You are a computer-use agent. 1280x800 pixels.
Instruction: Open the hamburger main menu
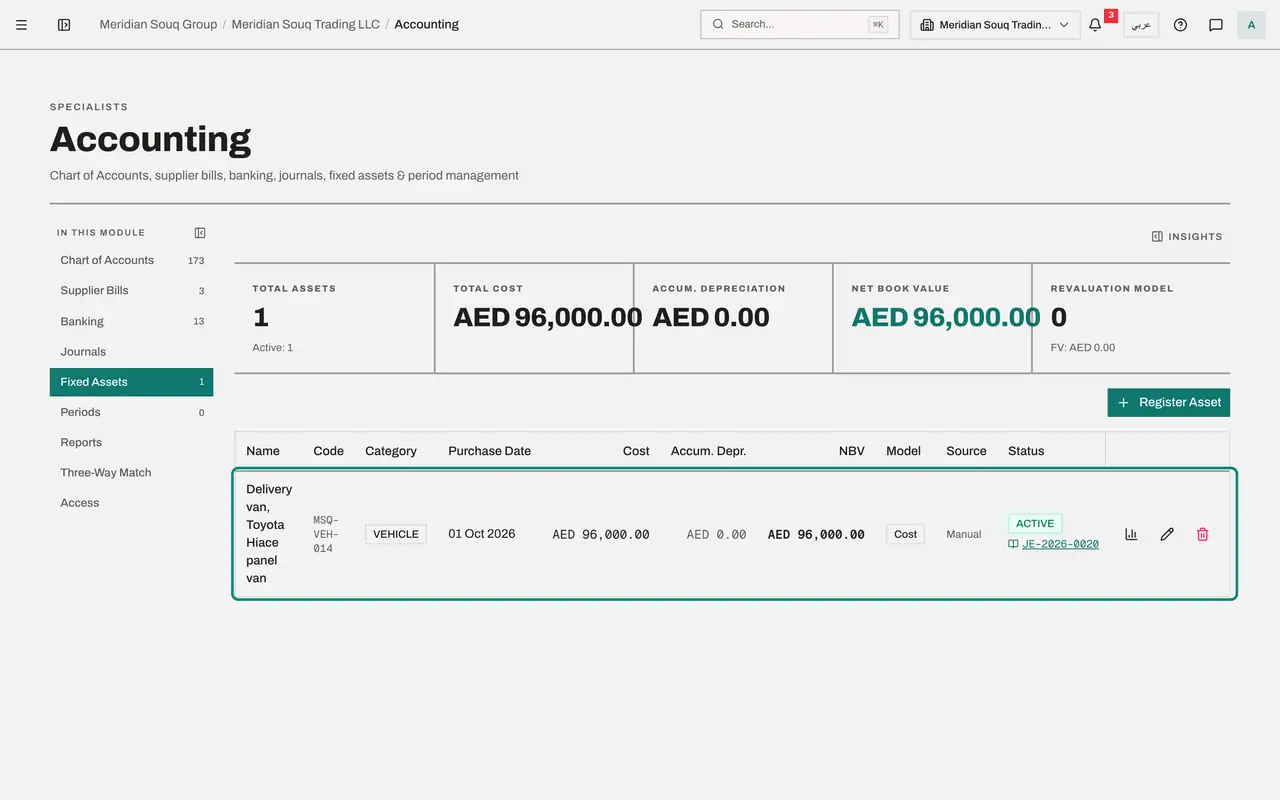point(21,25)
